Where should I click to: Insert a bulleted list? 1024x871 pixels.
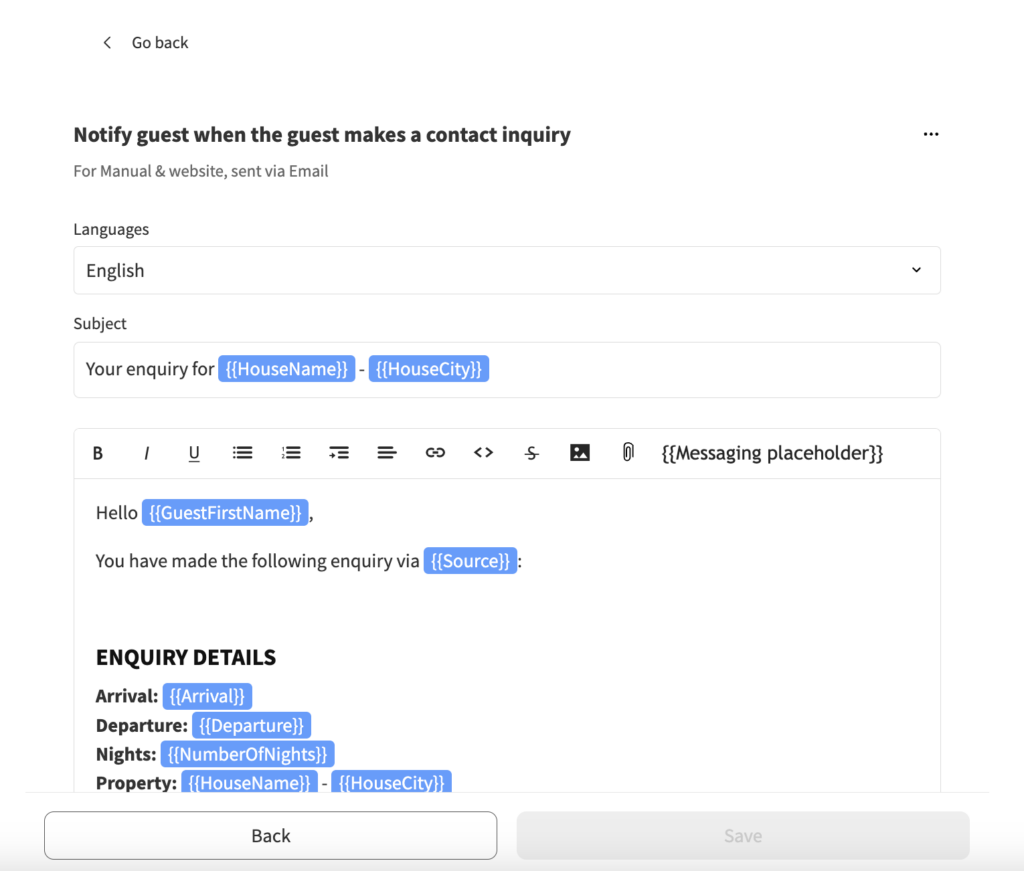[242, 453]
